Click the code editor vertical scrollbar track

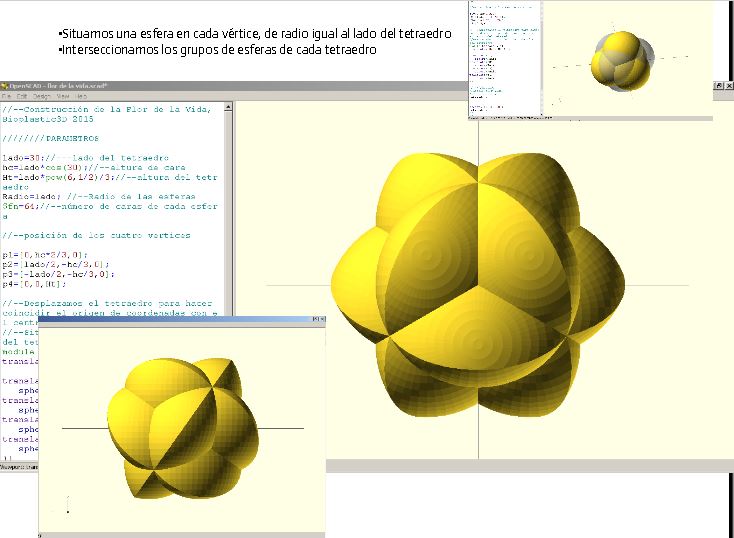228,211
